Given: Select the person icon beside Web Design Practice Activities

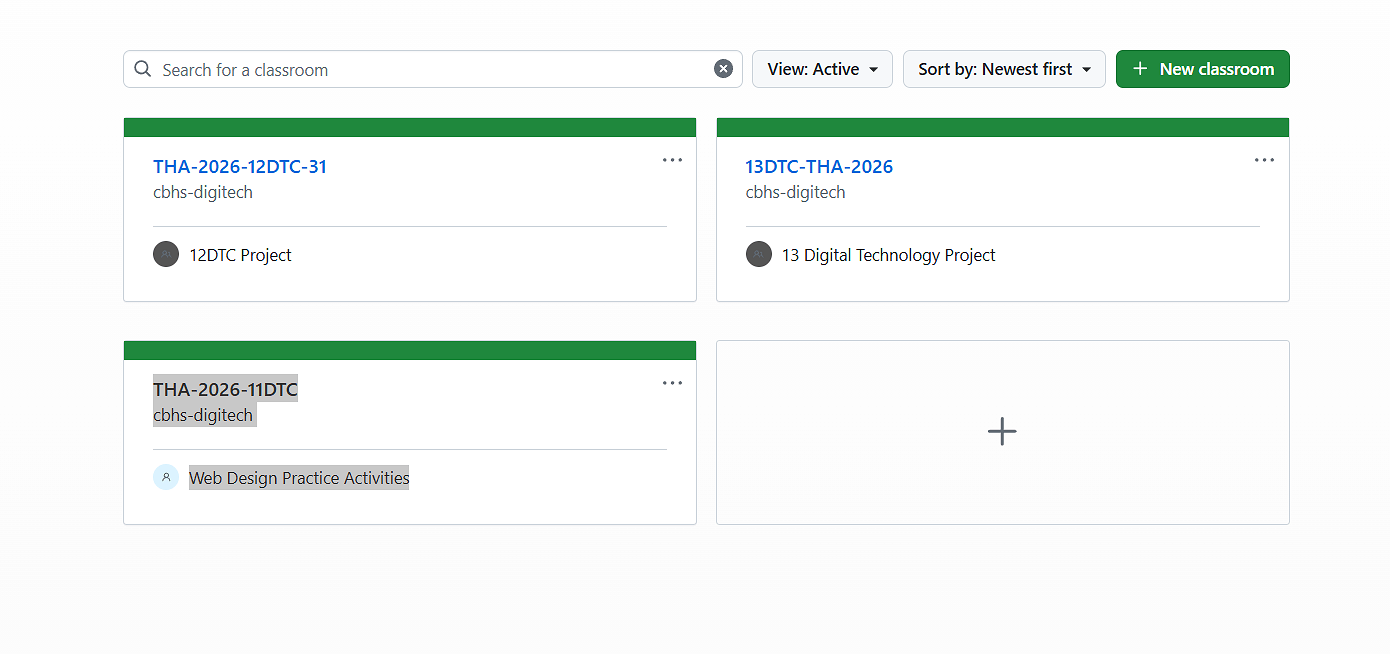Looking at the screenshot, I should coord(166,477).
